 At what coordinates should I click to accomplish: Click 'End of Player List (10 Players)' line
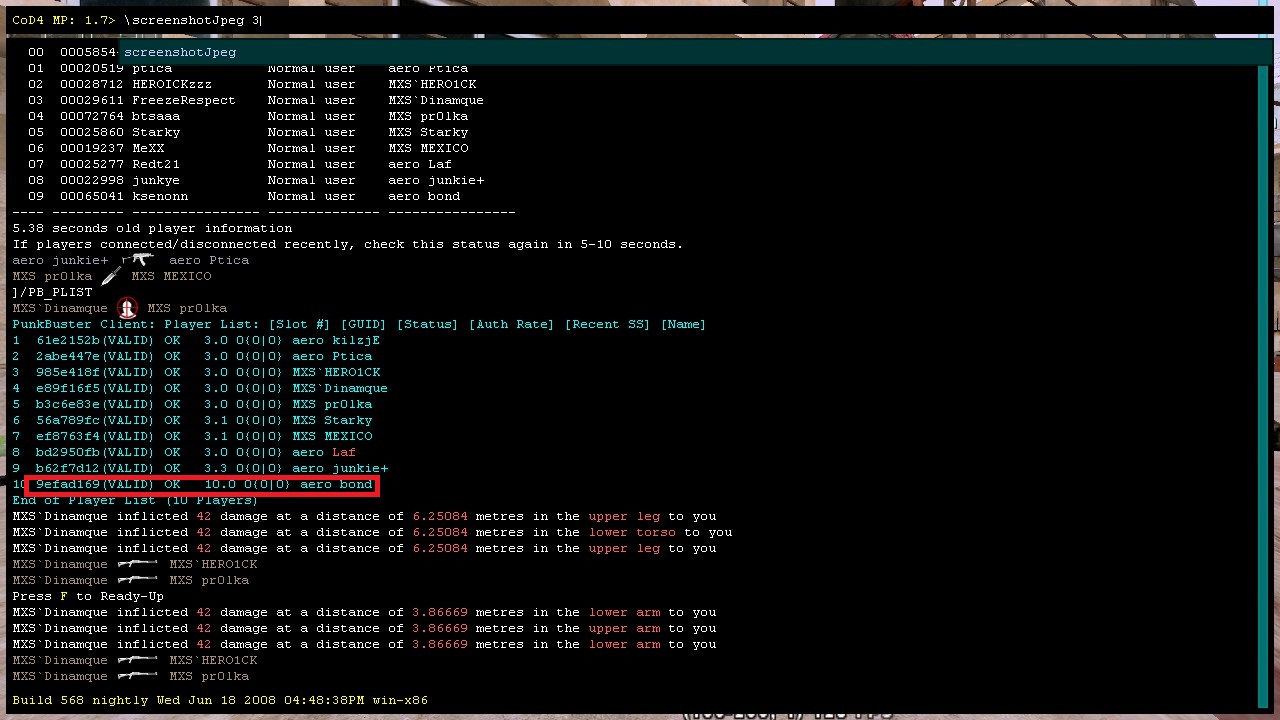click(x=135, y=500)
